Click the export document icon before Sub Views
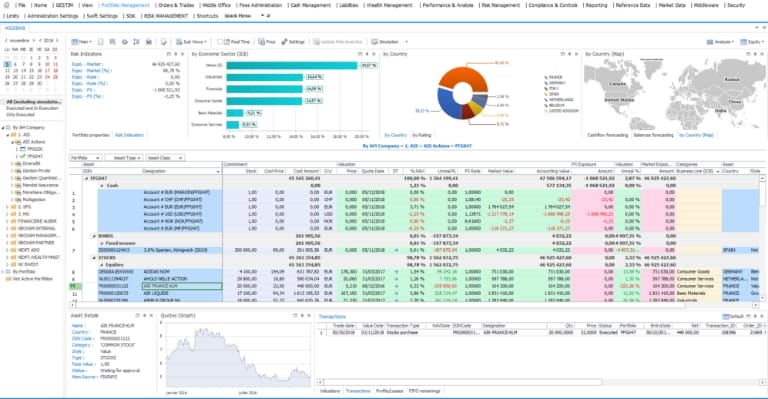 coord(163,42)
